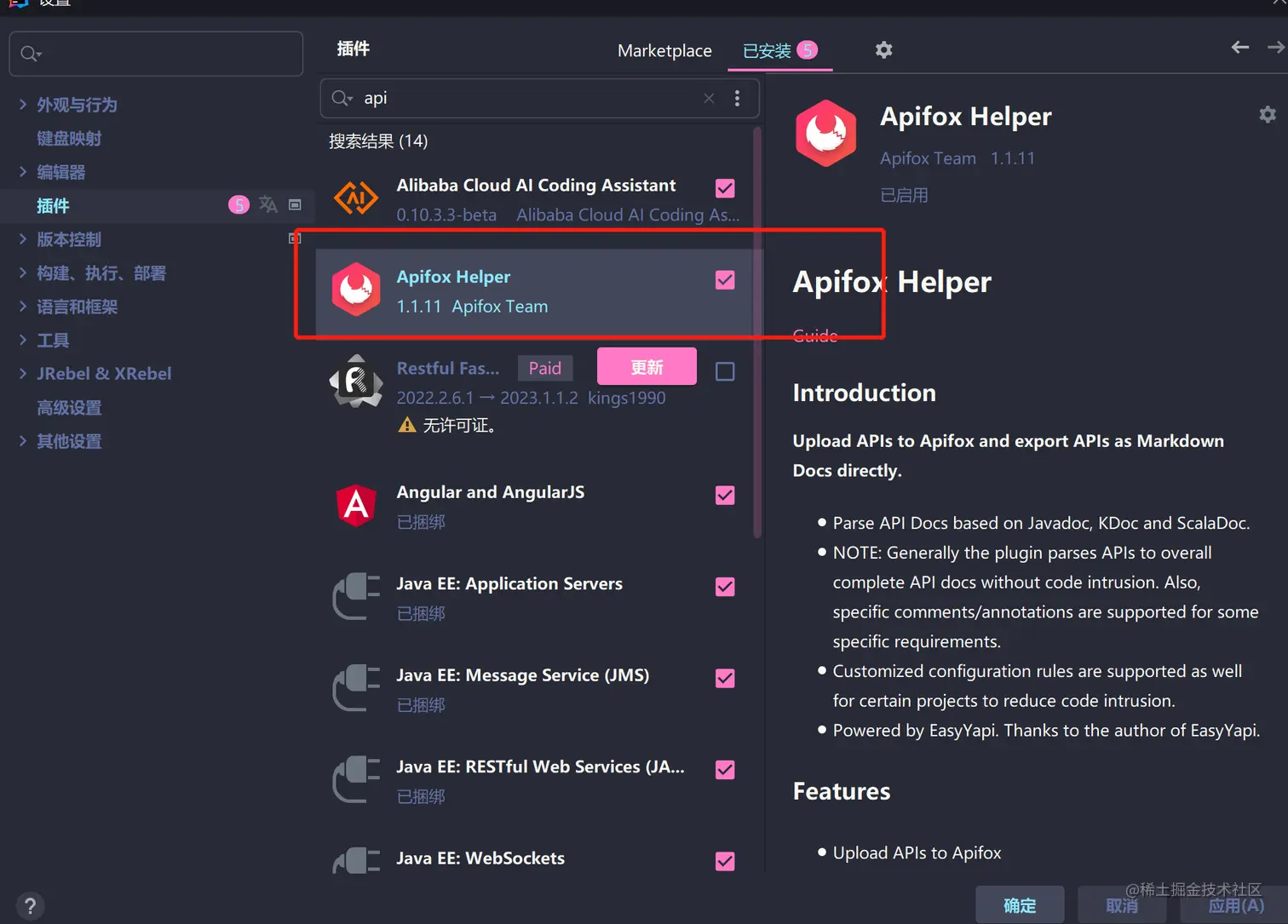Click the translate icon beside 插件
Screen dimensions: 1288x924
pyautogui.click(x=268, y=204)
